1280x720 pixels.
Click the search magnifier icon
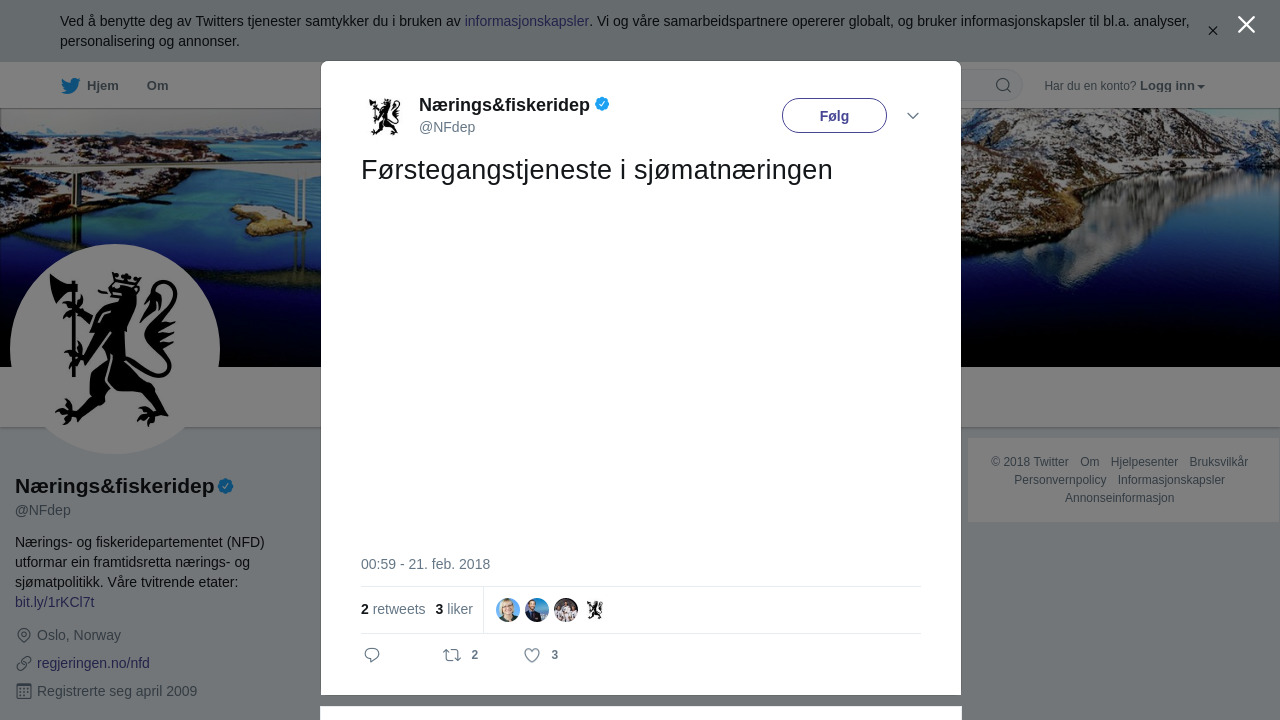pyautogui.click(x=1003, y=85)
